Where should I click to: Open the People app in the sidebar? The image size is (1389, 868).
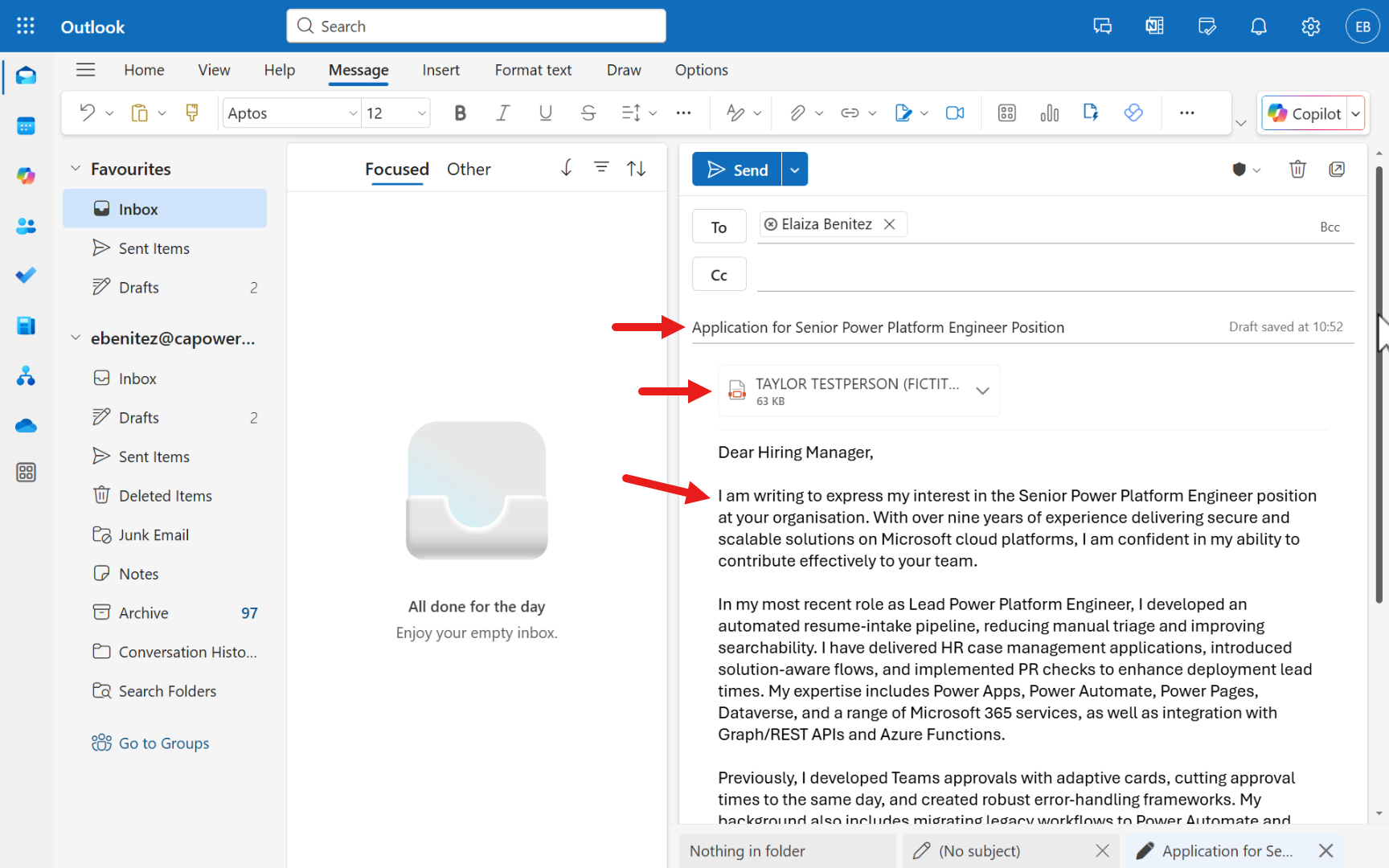(26, 226)
